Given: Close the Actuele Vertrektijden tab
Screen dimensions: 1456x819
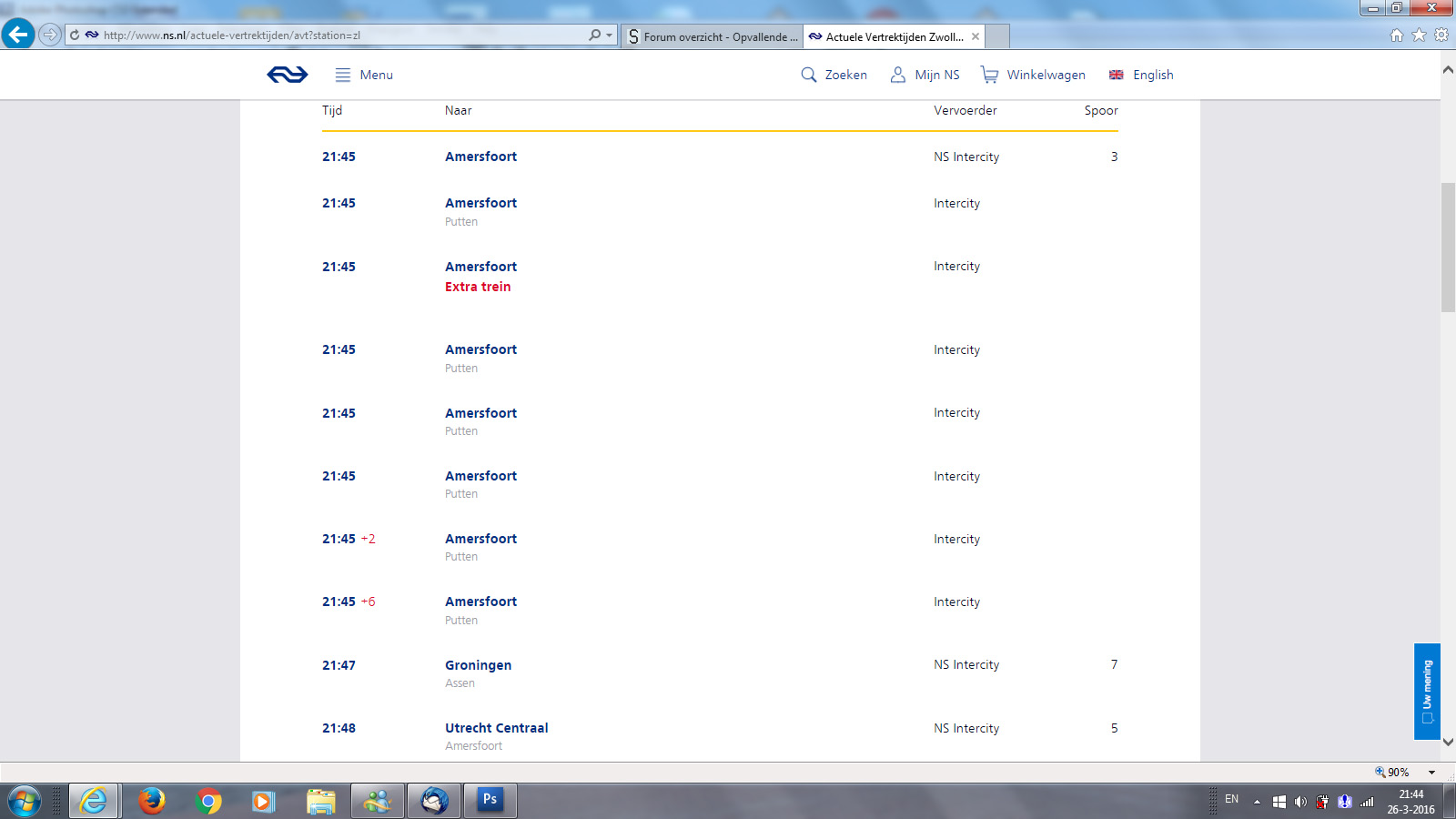Looking at the screenshot, I should [x=976, y=36].
